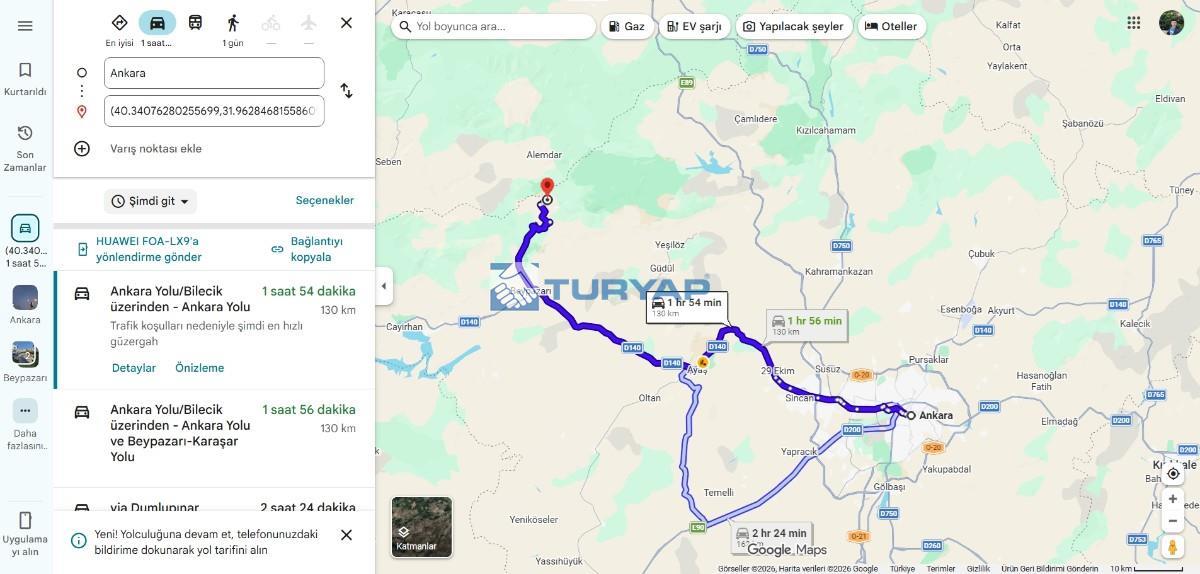Toggle the Katmanlar satellite layer view

click(421, 527)
